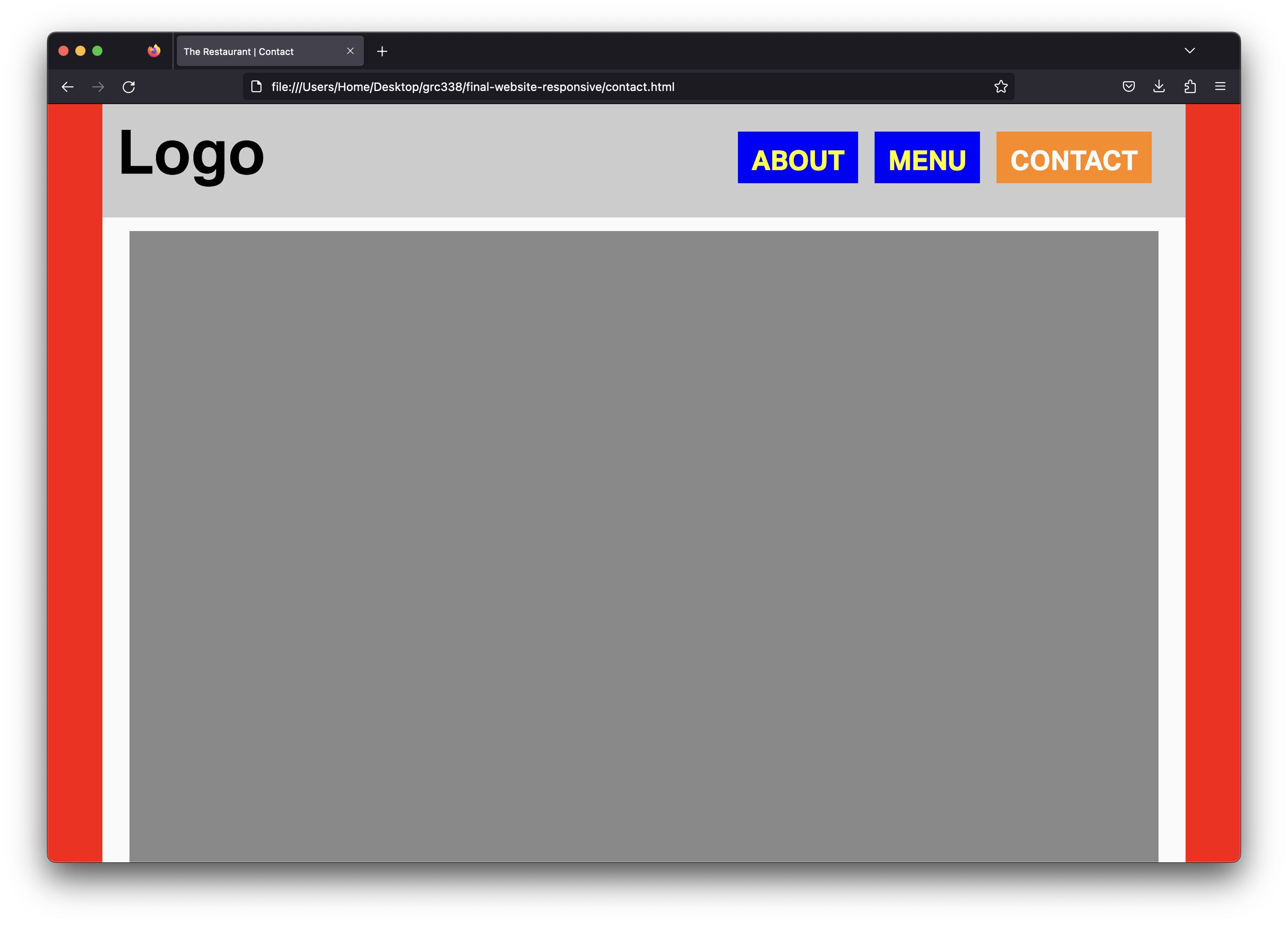The height and width of the screenshot is (925, 1288).
Task: Minimize window with the yellow button
Action: [81, 51]
